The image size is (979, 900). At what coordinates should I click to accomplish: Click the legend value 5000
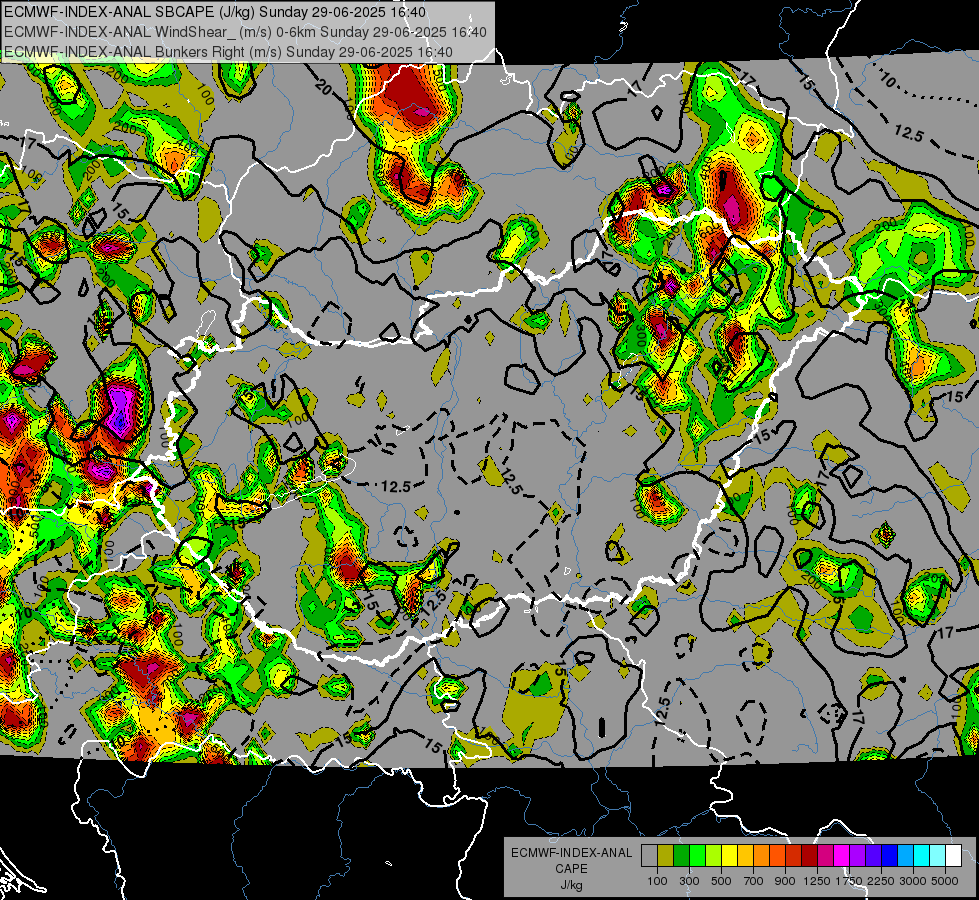click(945, 881)
